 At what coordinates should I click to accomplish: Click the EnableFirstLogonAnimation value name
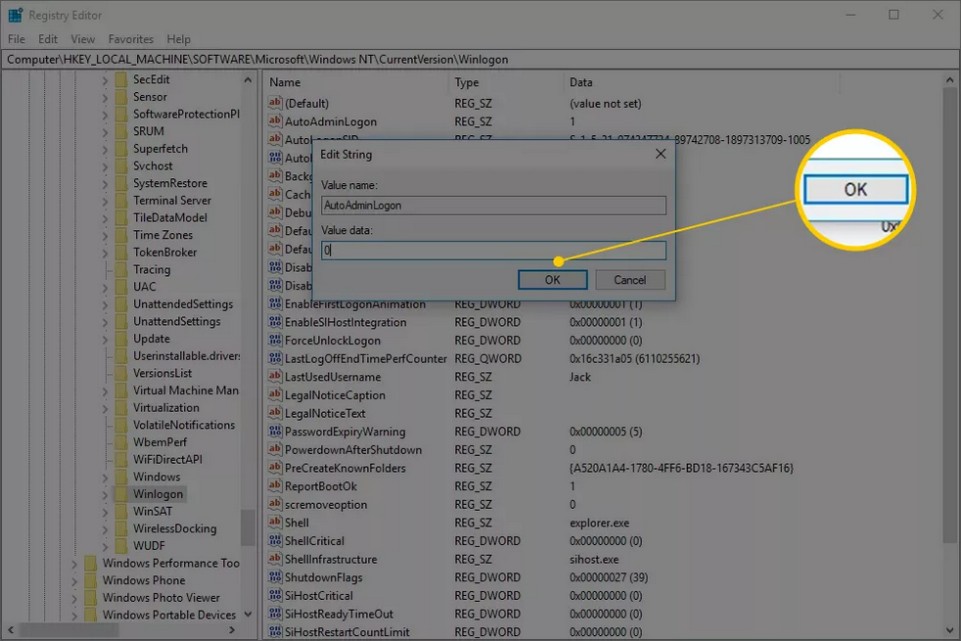pos(355,305)
